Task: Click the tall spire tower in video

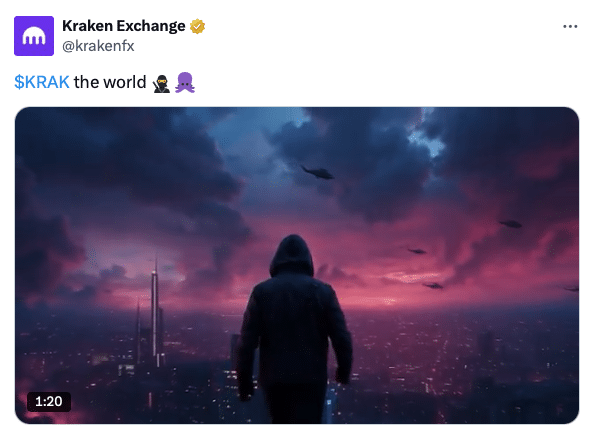Action: [155, 310]
